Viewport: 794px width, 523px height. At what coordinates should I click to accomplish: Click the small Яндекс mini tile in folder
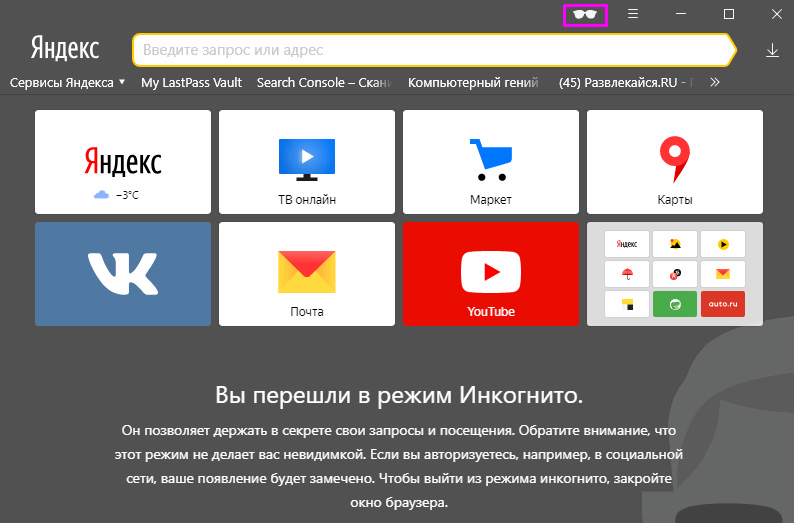[x=627, y=244]
